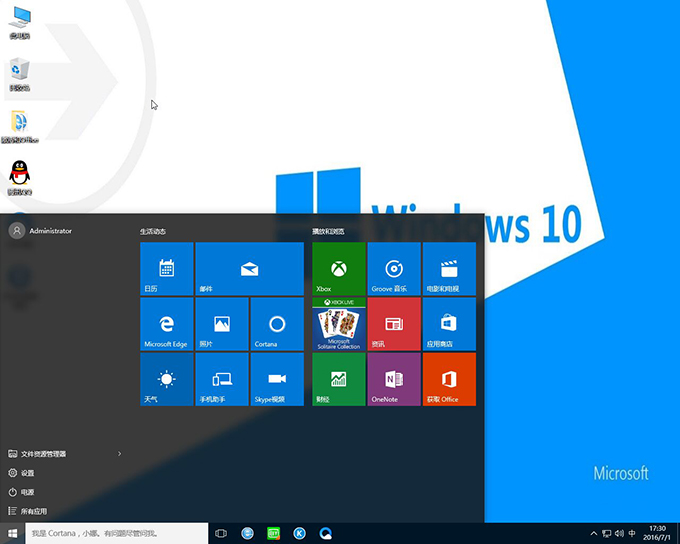Click the Windows Start button
Viewport: 680px width, 544px height.
click(12, 534)
